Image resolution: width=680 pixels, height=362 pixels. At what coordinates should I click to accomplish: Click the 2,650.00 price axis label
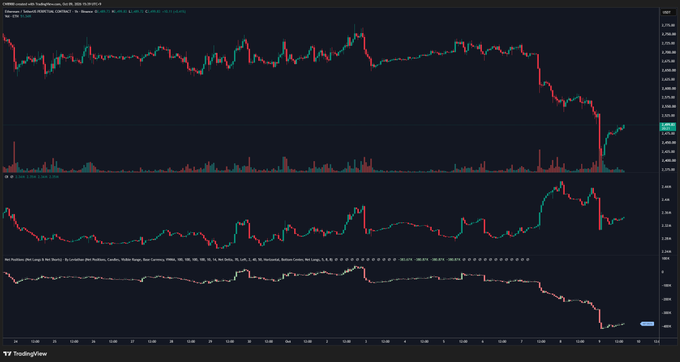click(668, 70)
